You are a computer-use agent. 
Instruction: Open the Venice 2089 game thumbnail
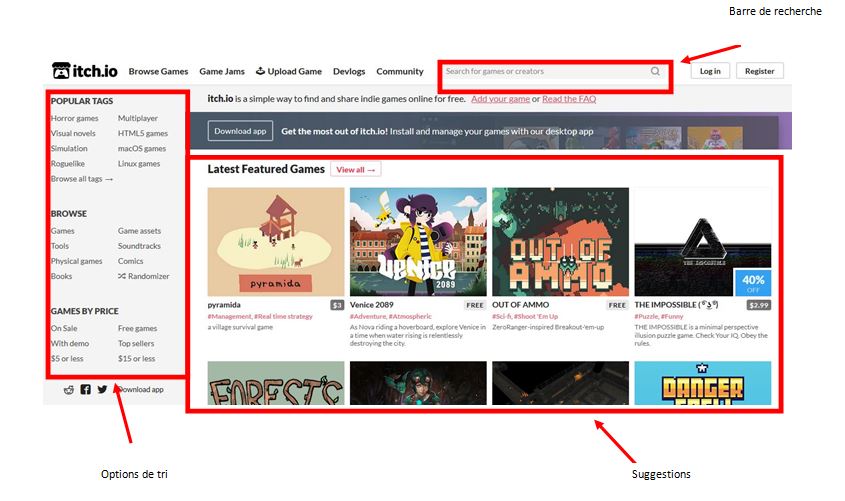pos(418,241)
